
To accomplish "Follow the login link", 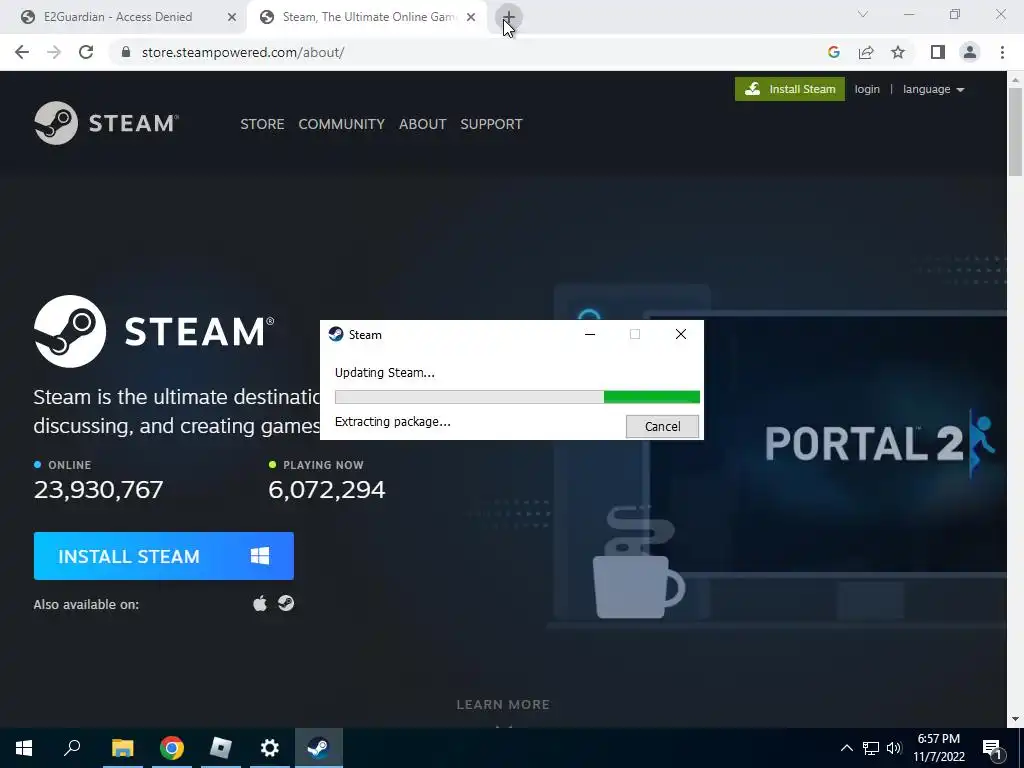I will point(867,89).
